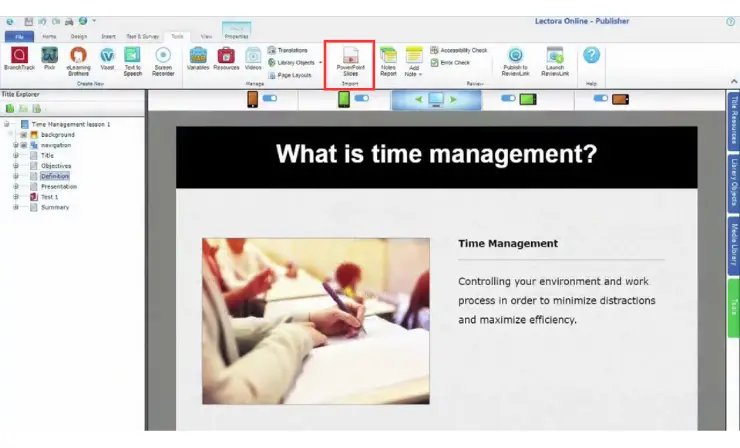Launch the Pixlr image editor
Image resolution: width=740 pixels, height=448 pixels.
(x=50, y=59)
